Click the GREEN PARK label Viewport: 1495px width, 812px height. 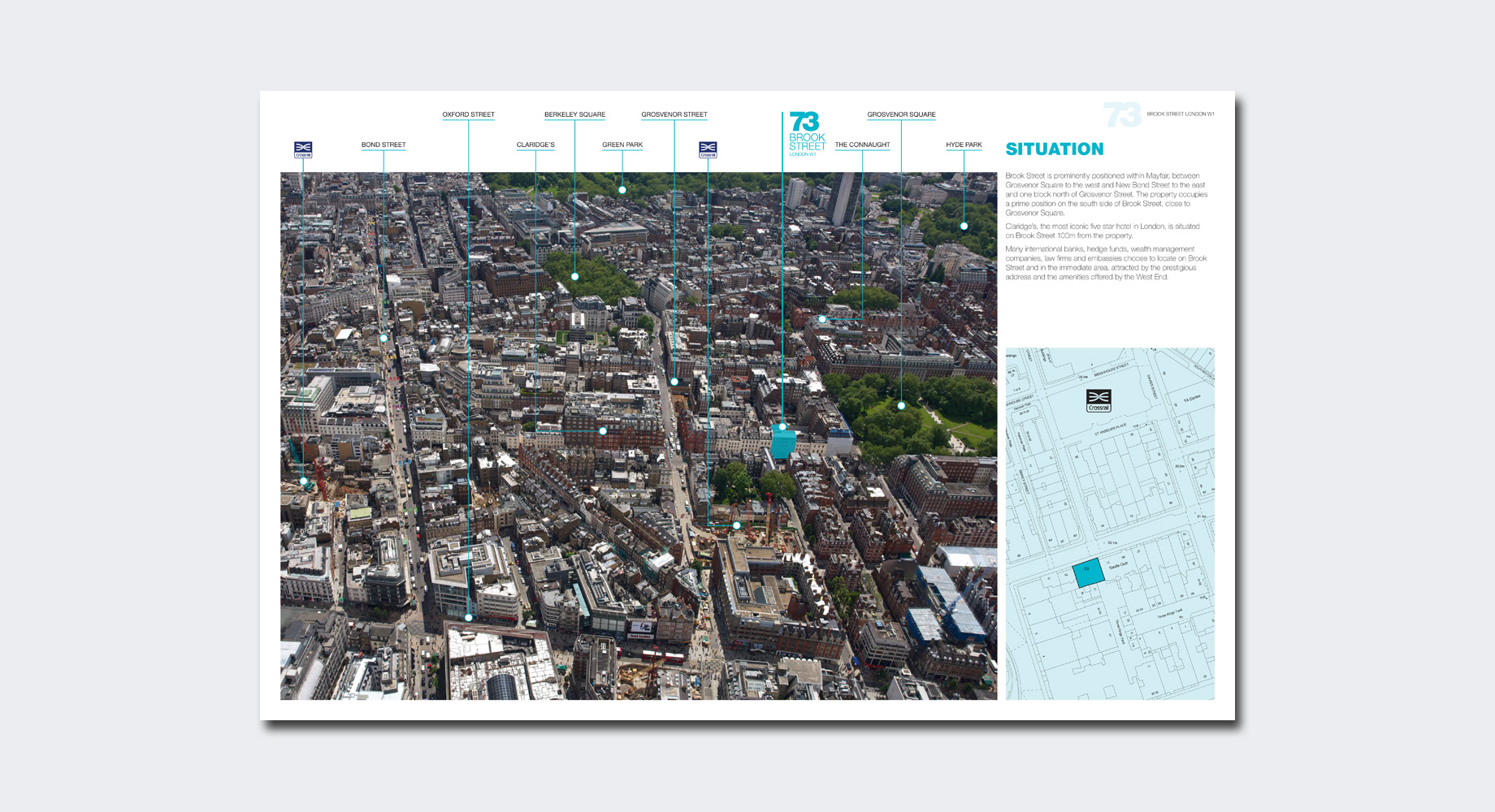click(x=622, y=145)
